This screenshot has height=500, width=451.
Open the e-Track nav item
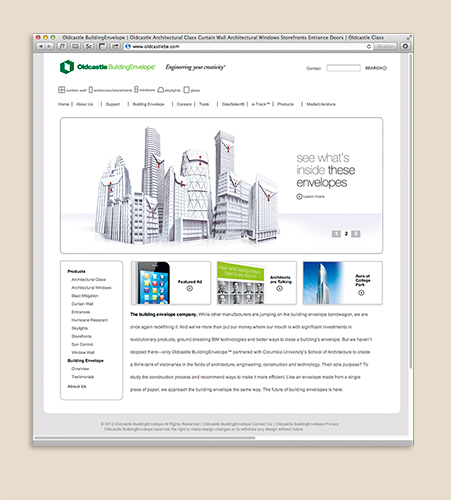[261, 104]
